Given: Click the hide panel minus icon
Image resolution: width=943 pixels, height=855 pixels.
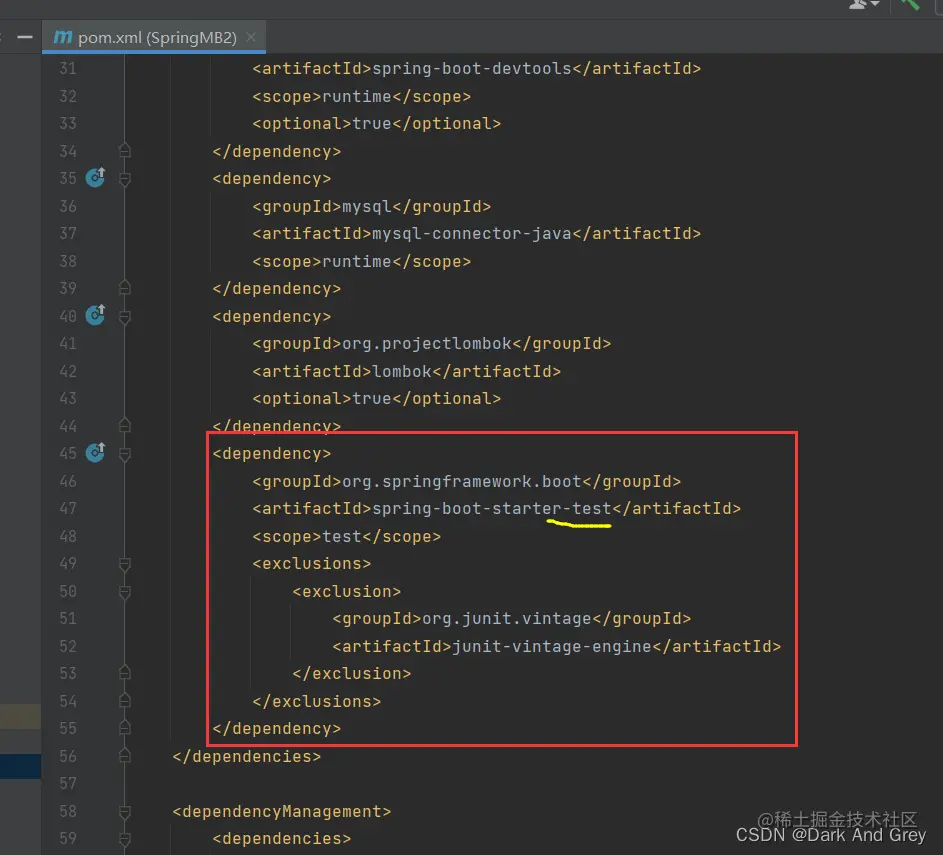Looking at the screenshot, I should (25, 37).
